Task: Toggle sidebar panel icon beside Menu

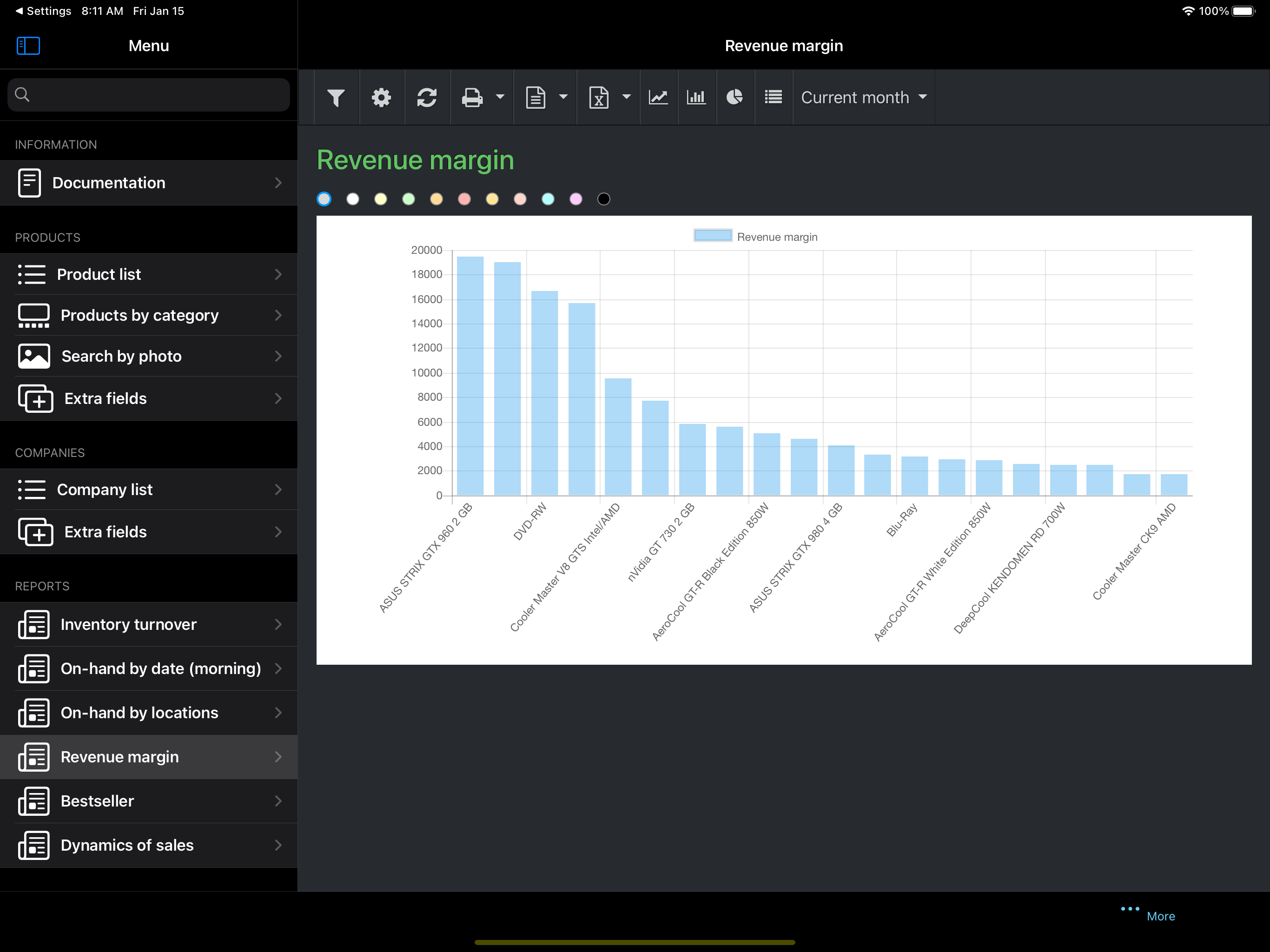Action: pos(28,46)
